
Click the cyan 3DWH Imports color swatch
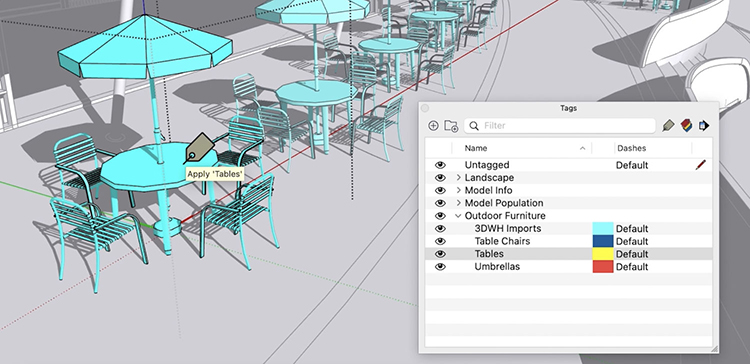(x=603, y=229)
